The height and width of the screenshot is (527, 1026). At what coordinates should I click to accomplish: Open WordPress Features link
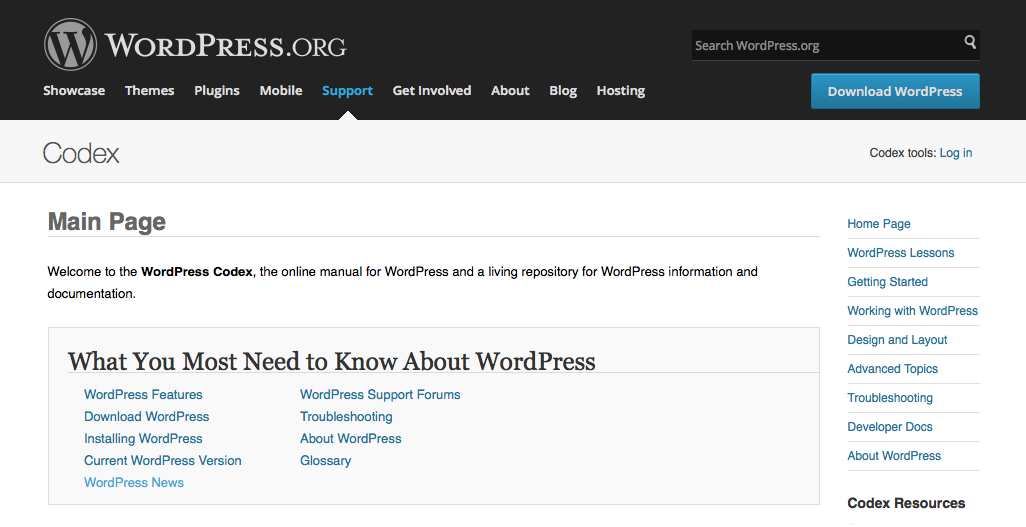click(x=143, y=395)
